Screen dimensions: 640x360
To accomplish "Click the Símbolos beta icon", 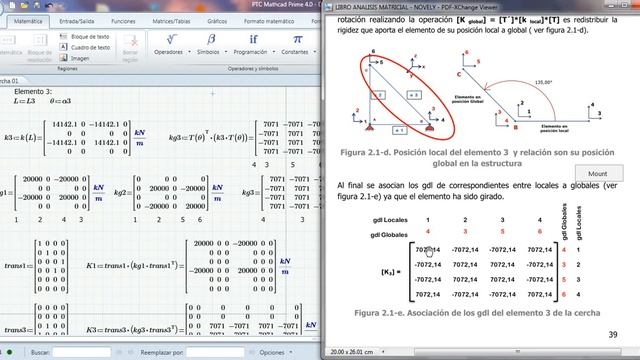I will [211, 40].
